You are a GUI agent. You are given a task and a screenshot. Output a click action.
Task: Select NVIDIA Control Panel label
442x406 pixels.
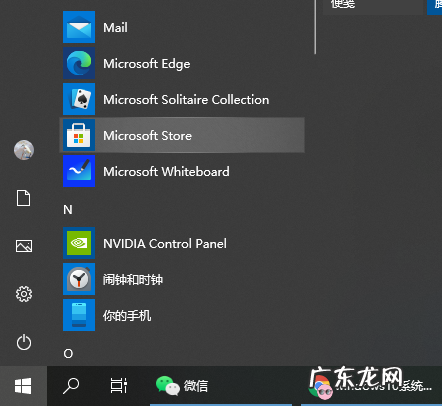click(x=165, y=244)
